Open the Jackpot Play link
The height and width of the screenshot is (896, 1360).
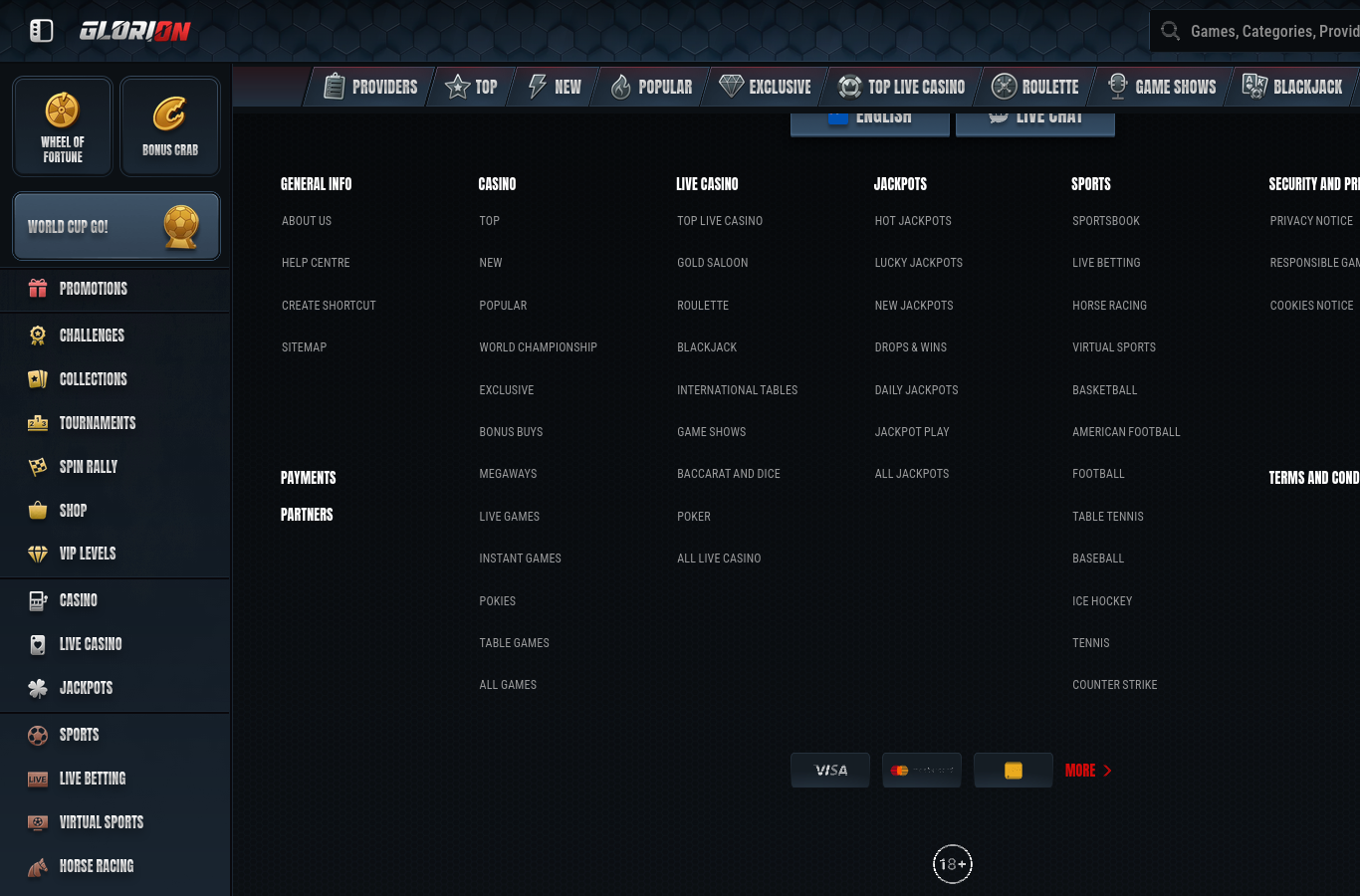tap(912, 432)
